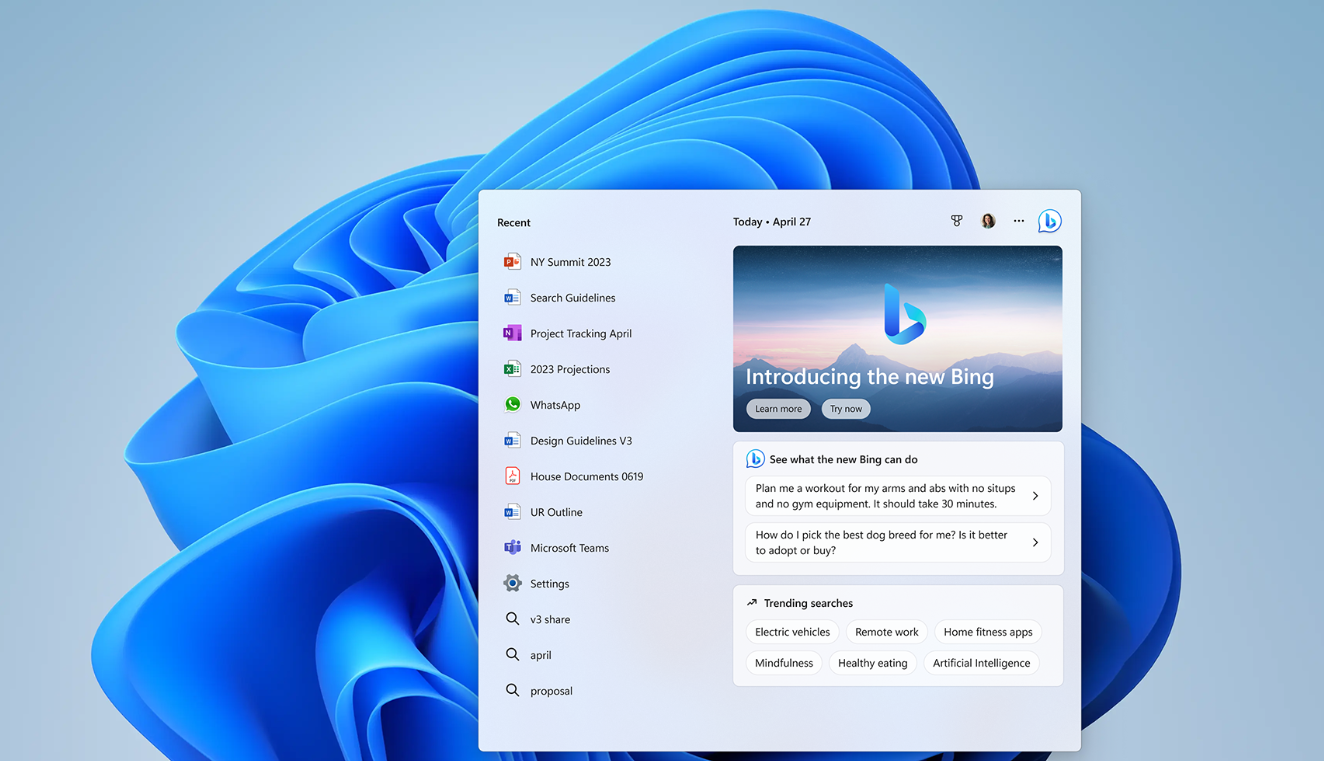Open Bing chat icon in header corner
The image size is (1324, 761).
click(1049, 221)
